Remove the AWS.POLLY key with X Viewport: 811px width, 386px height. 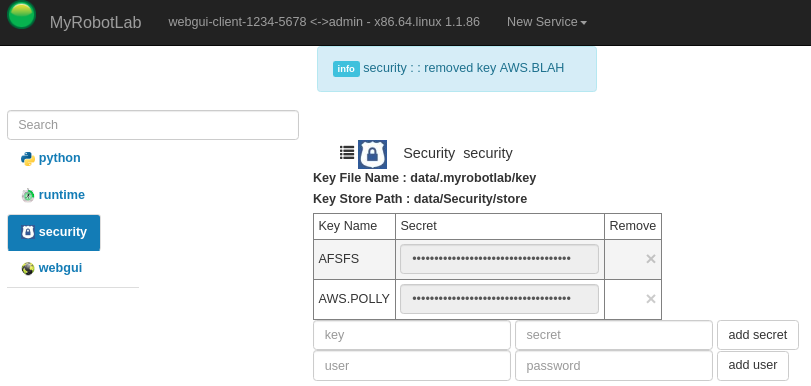click(x=651, y=299)
